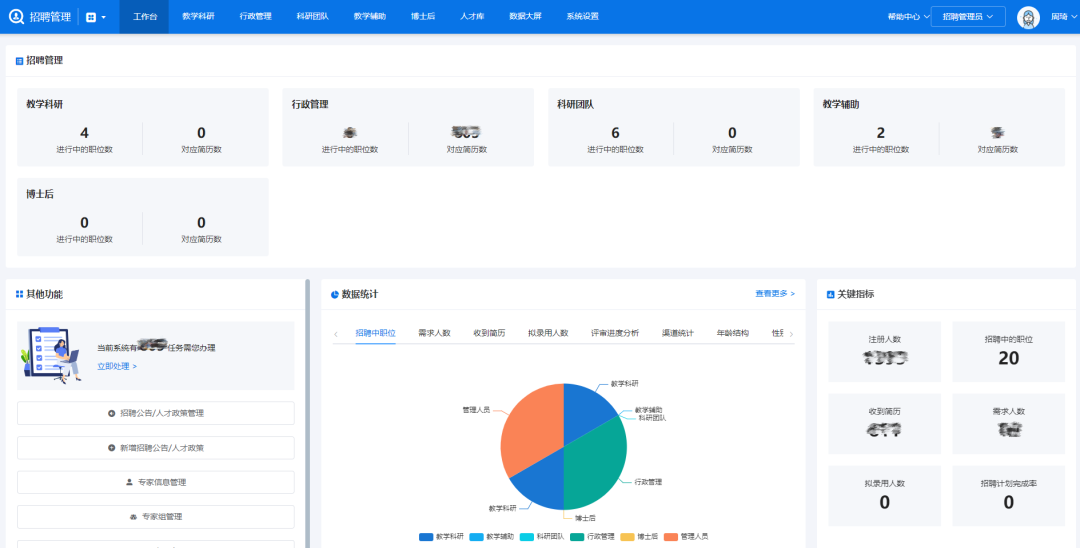Toggle 教学辅助 legend swatch
The width and height of the screenshot is (1080, 548).
point(476,537)
